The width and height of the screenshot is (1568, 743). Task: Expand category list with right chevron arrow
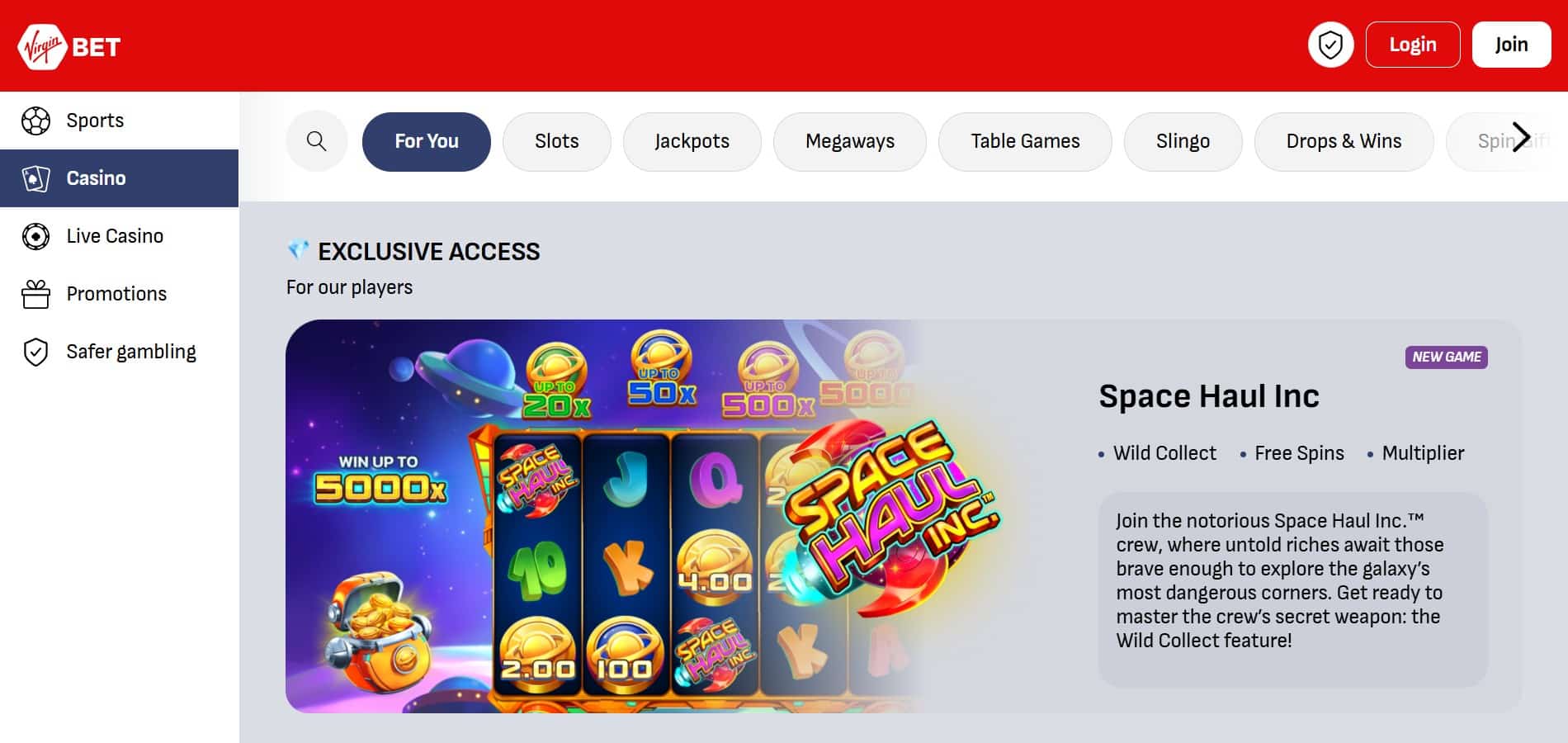tap(1522, 137)
